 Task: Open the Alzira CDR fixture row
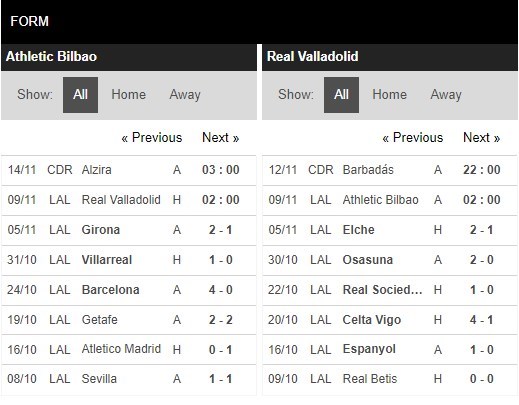(129, 170)
